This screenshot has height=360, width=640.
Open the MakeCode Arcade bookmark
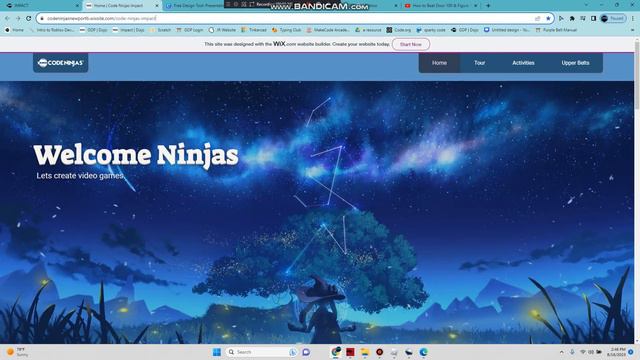(x=328, y=30)
